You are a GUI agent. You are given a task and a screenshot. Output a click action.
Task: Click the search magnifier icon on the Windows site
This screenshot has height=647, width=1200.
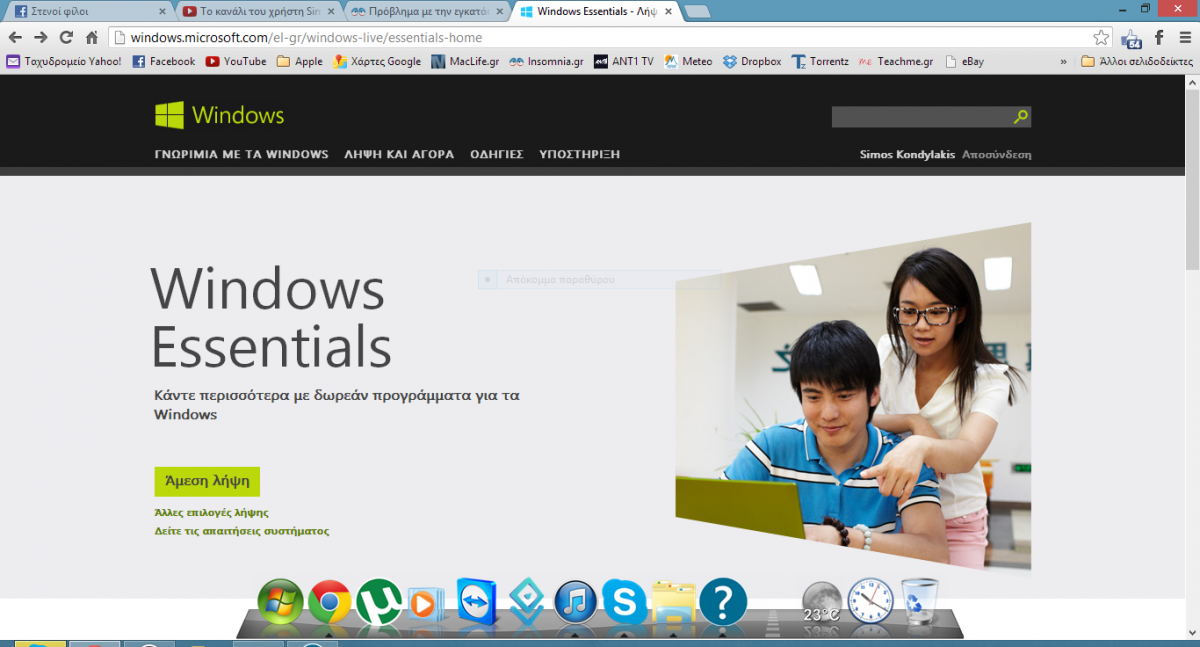[1020, 117]
